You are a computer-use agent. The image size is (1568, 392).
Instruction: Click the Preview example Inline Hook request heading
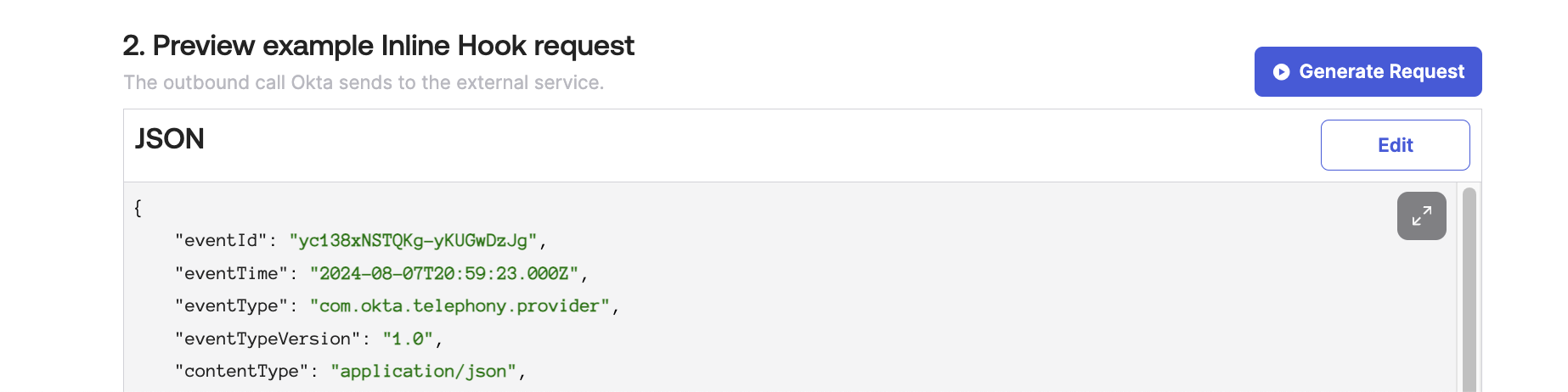(x=378, y=46)
